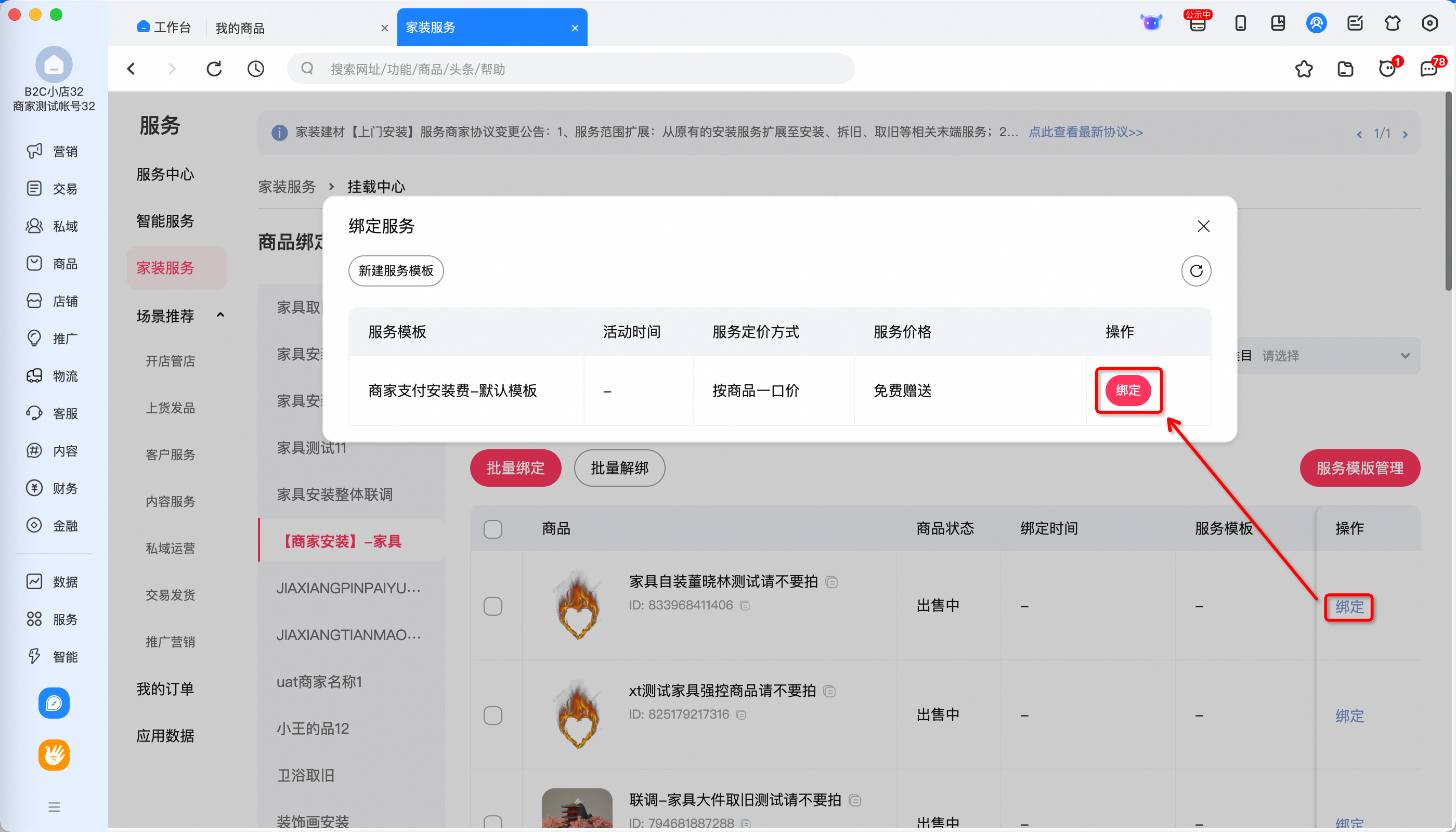Open the blue user account icon
This screenshot has height=832, width=1456.
1316,23
